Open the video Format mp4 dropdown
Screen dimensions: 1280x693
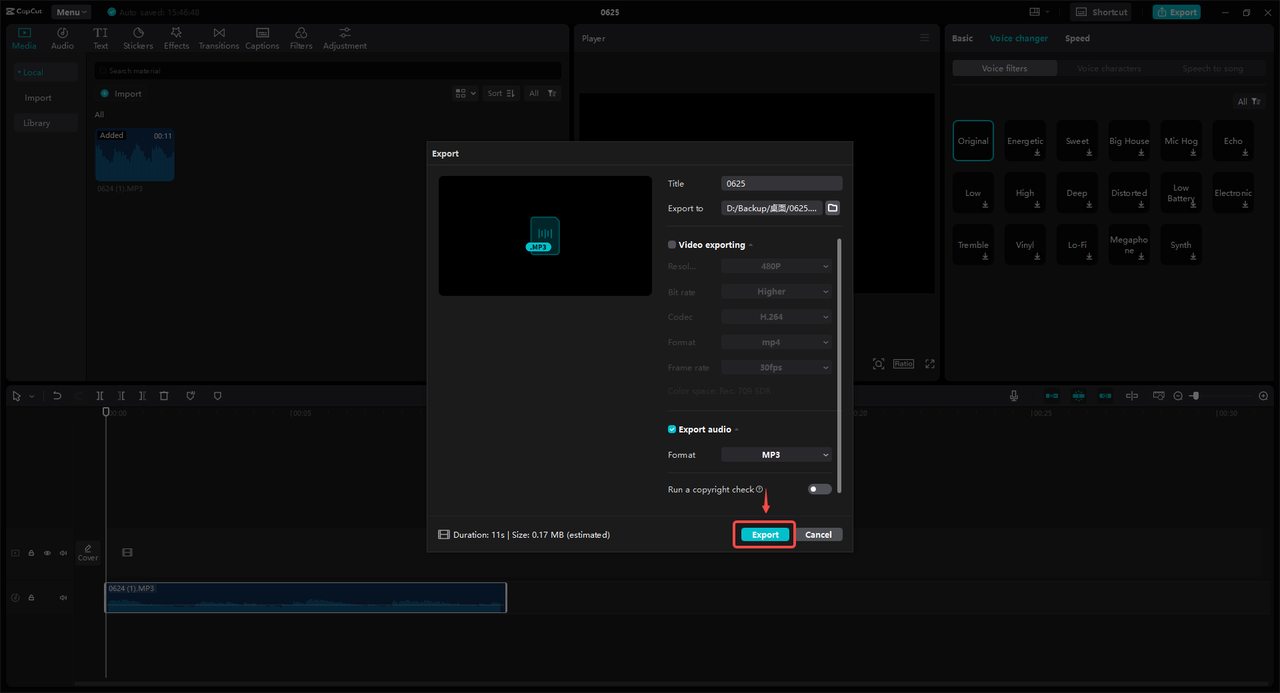pos(776,342)
